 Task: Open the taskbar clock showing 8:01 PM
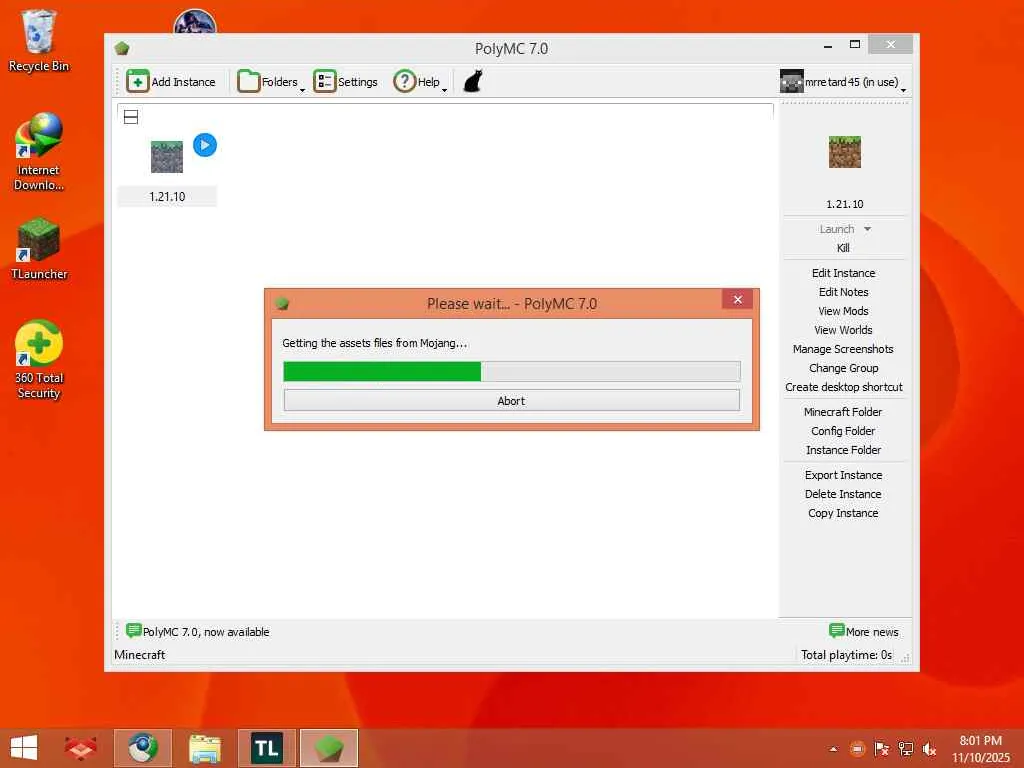click(980, 748)
